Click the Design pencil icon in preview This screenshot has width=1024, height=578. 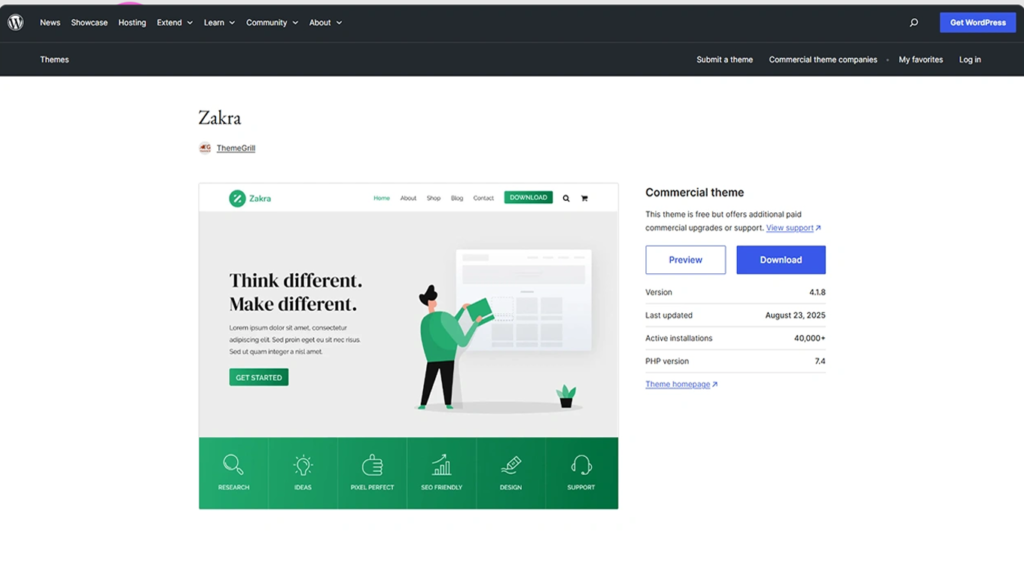pos(511,465)
